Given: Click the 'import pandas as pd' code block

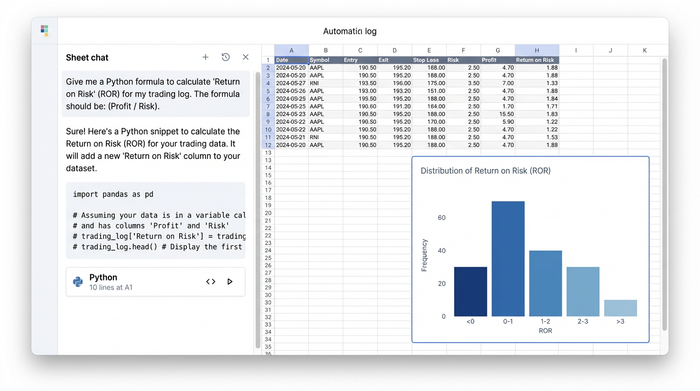Looking at the screenshot, I should 156,220.
